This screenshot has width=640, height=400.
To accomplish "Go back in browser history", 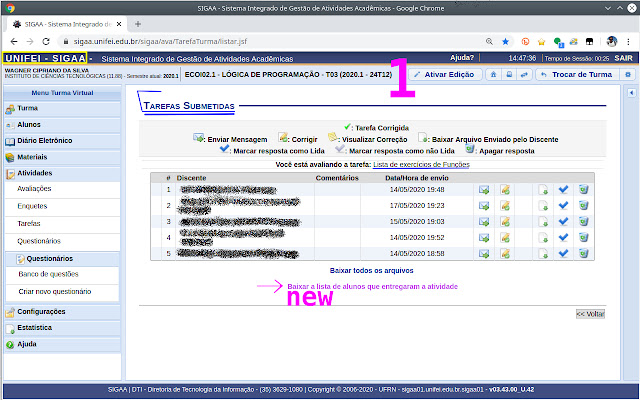I will 14,42.
